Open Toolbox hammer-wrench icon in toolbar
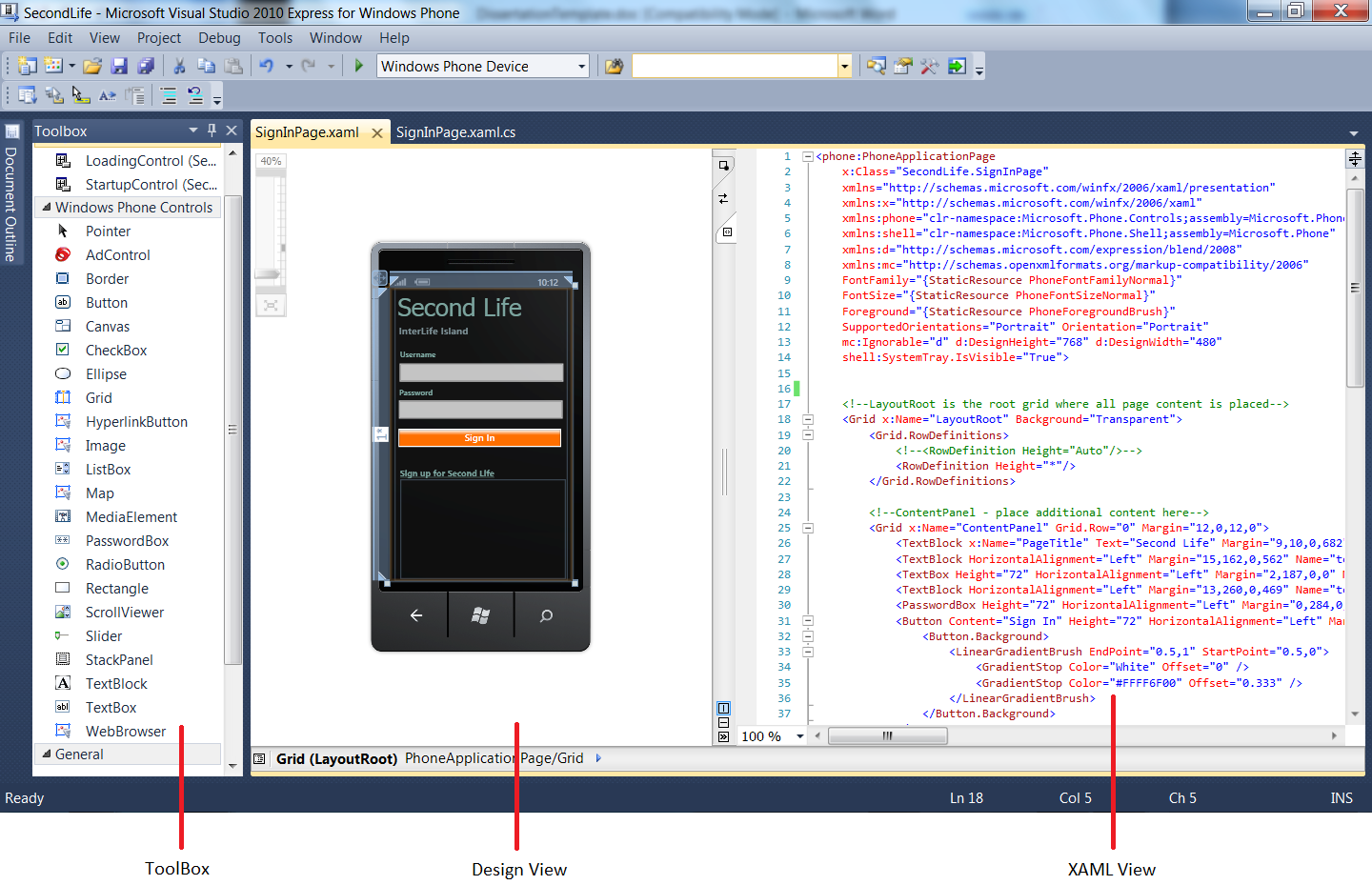Screen dimensions: 1372x885 tap(930, 66)
